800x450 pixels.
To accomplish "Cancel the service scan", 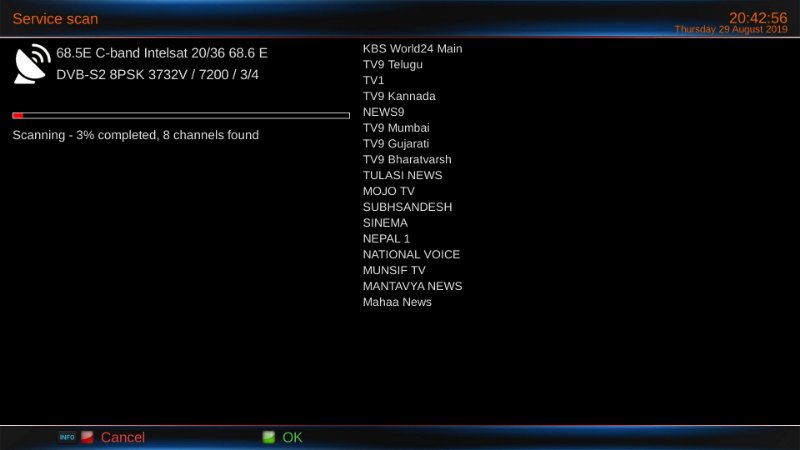I will 122,437.
